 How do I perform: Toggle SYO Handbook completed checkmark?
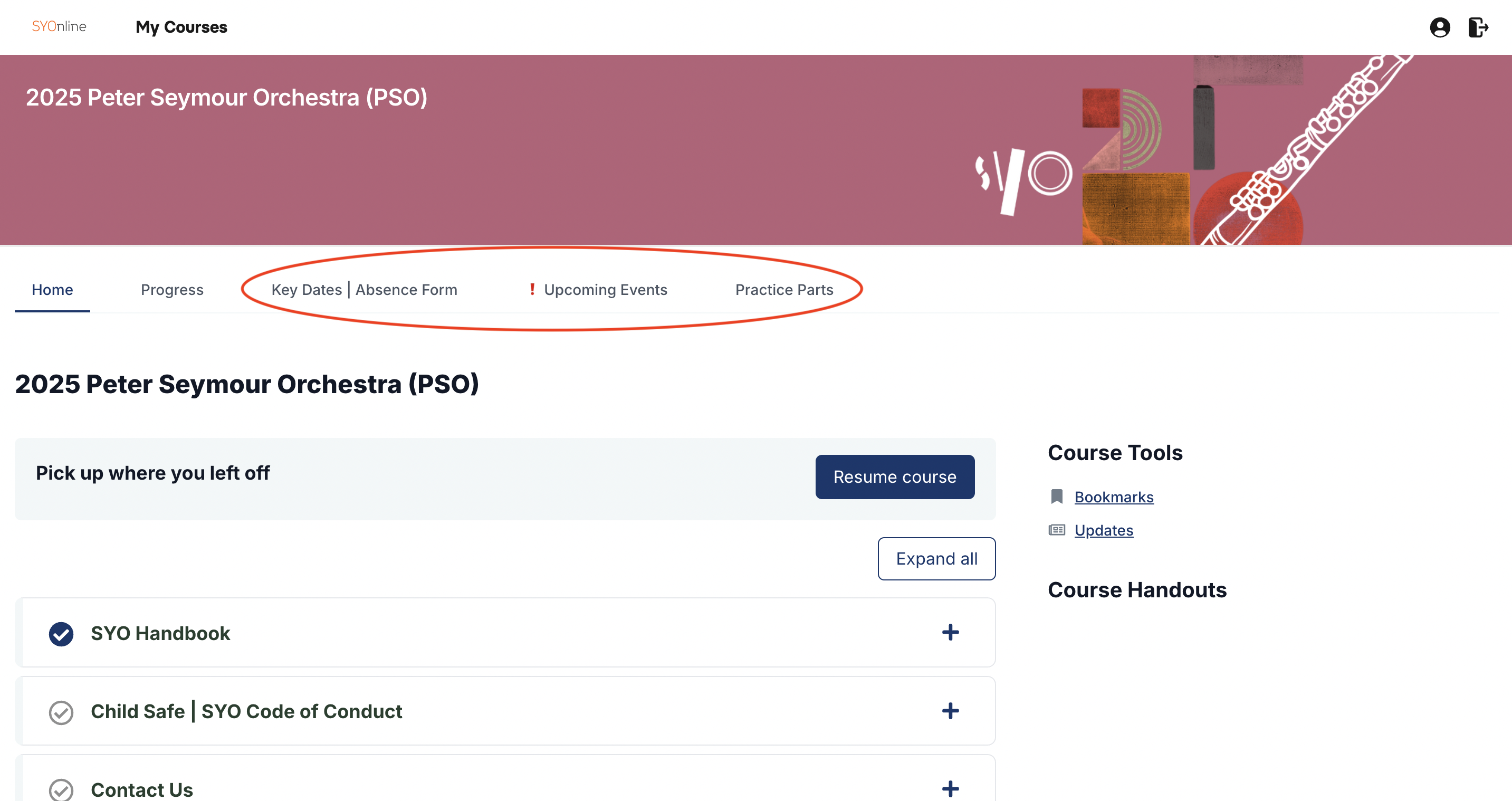tap(61, 634)
